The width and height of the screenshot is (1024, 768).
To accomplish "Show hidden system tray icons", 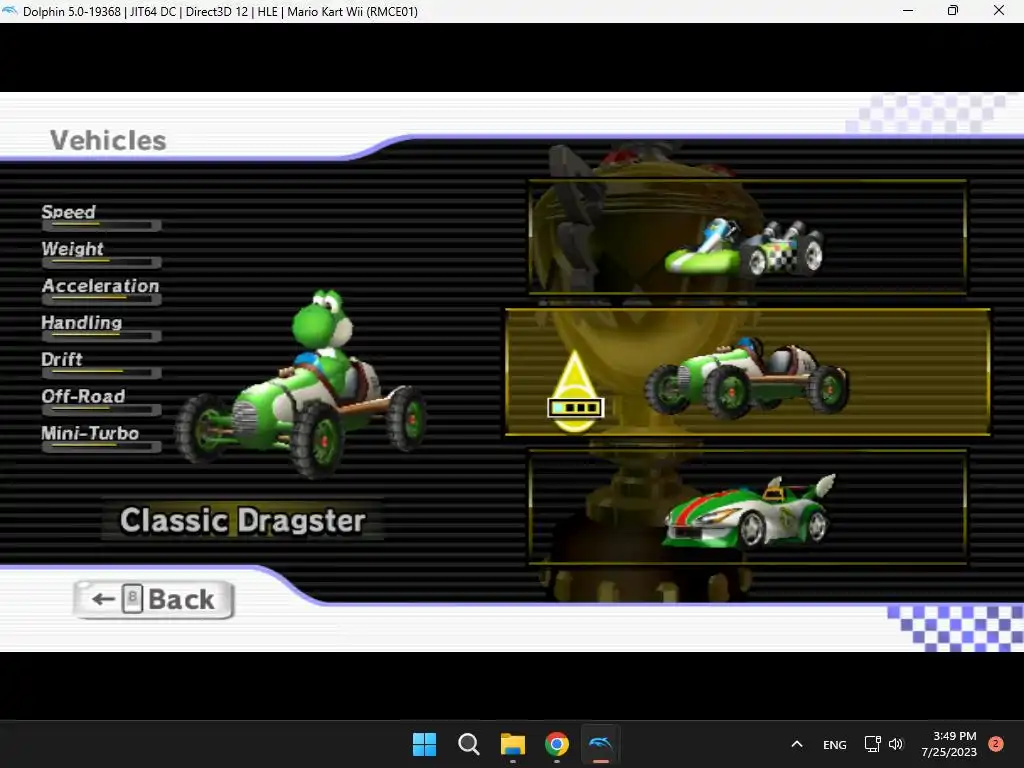I will pyautogui.click(x=797, y=744).
